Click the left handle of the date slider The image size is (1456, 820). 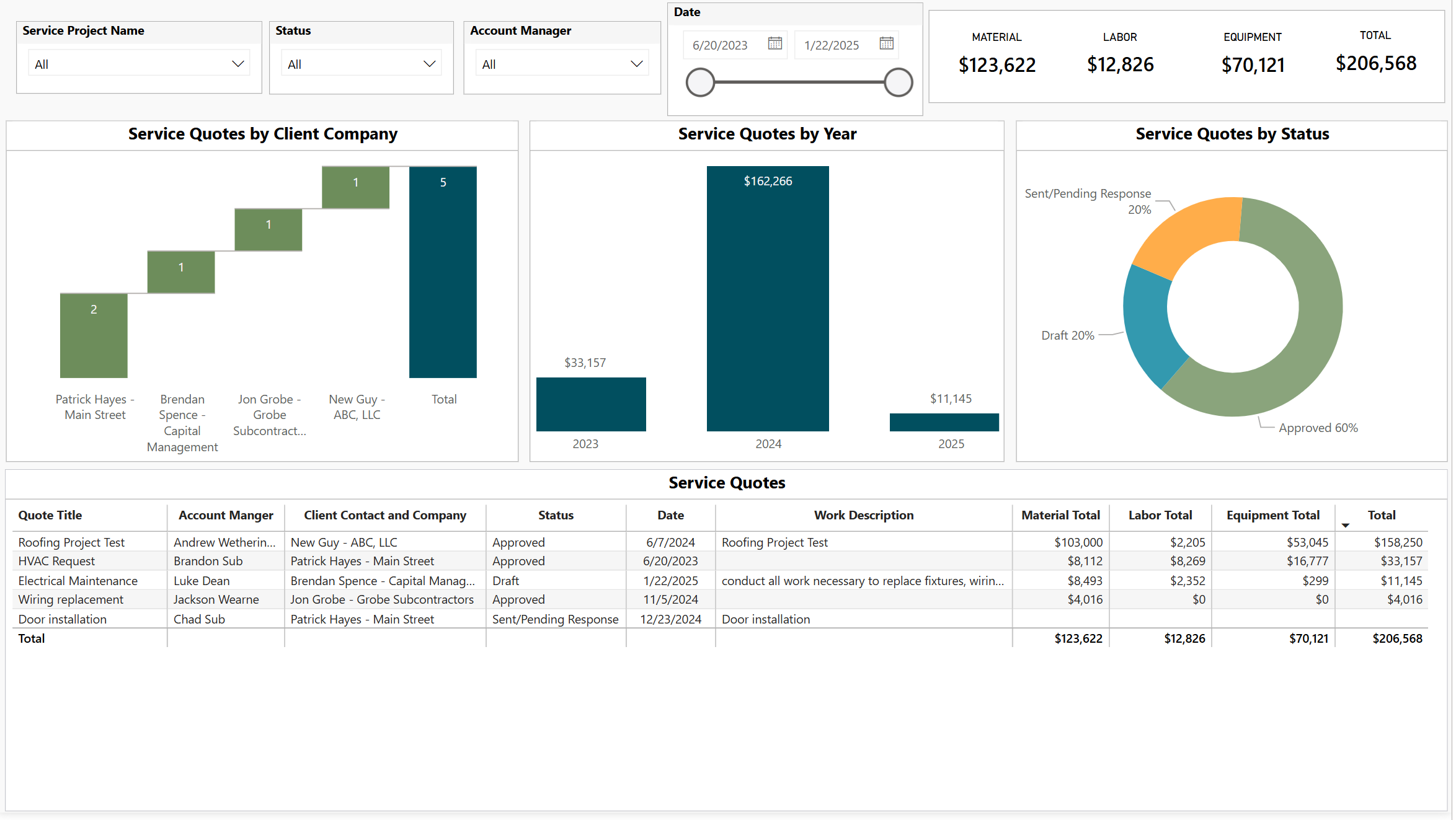click(x=700, y=82)
